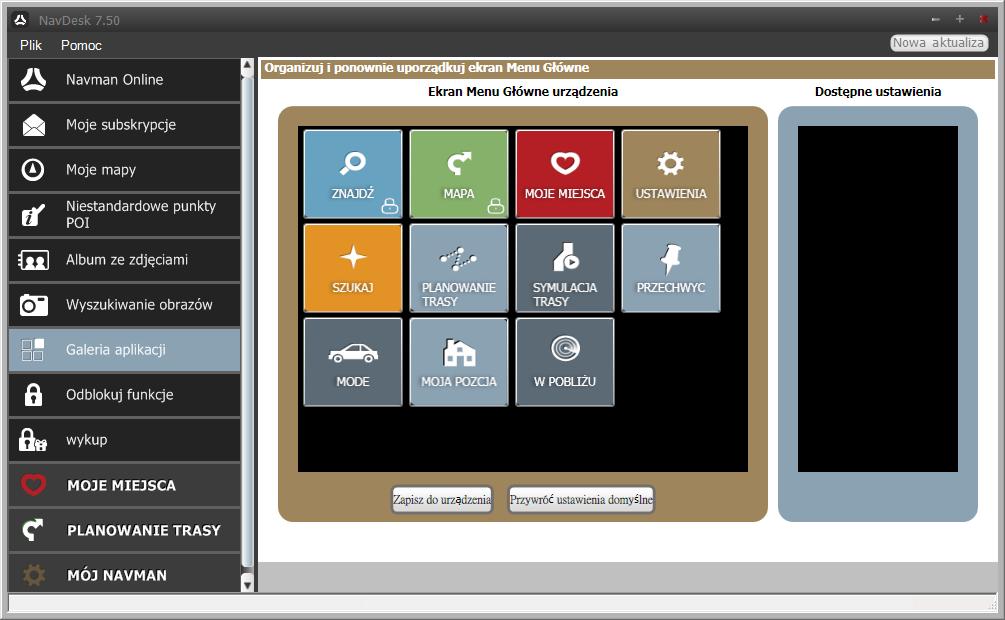Click the lock badge on the ZNAJDŹ tile

click(390, 206)
